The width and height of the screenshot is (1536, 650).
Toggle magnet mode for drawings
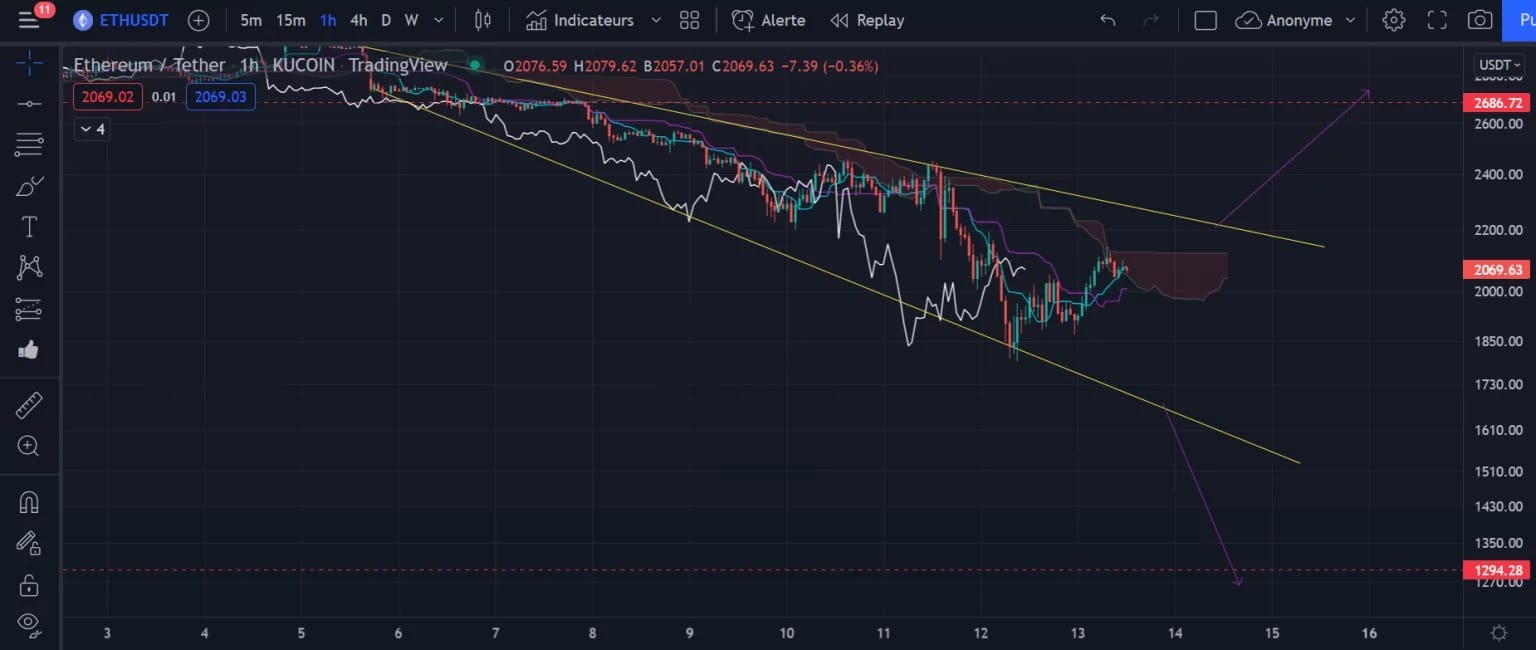coord(29,502)
